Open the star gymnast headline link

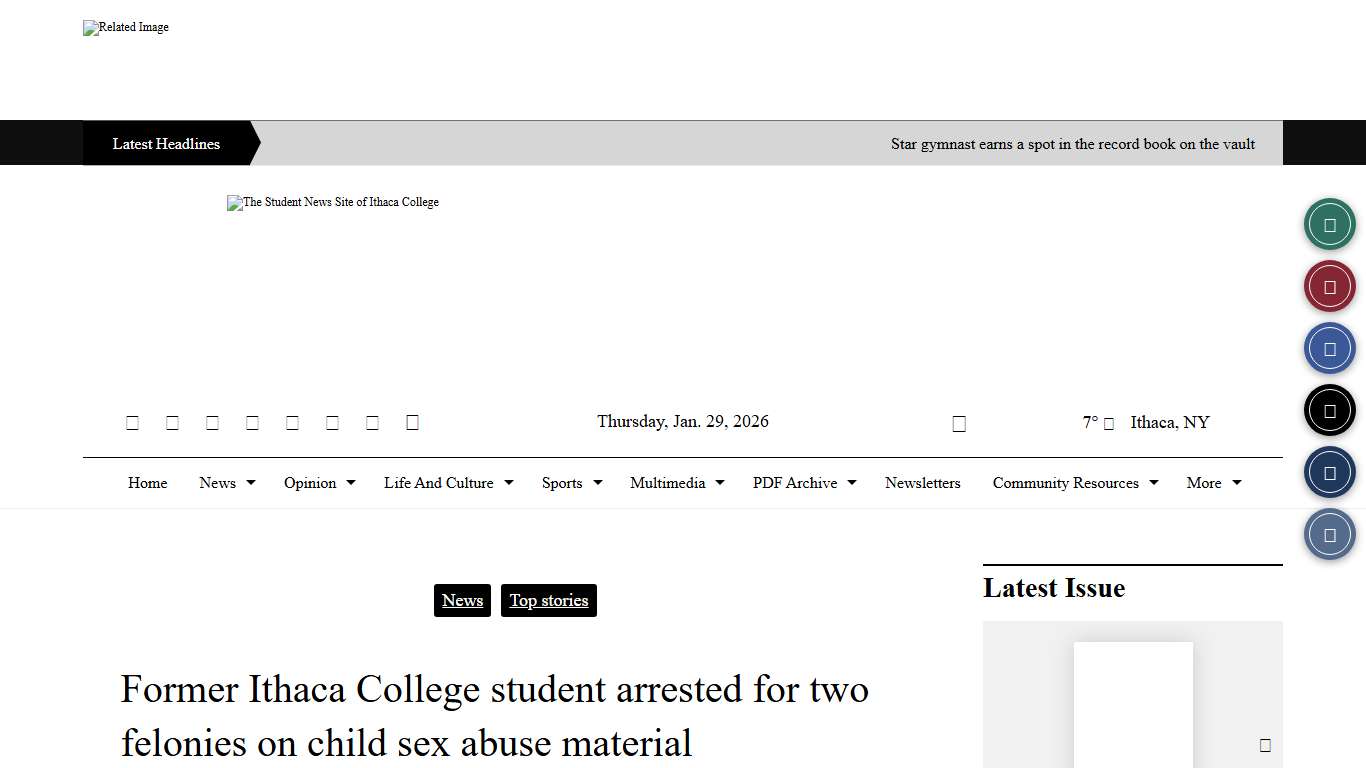(x=1073, y=143)
